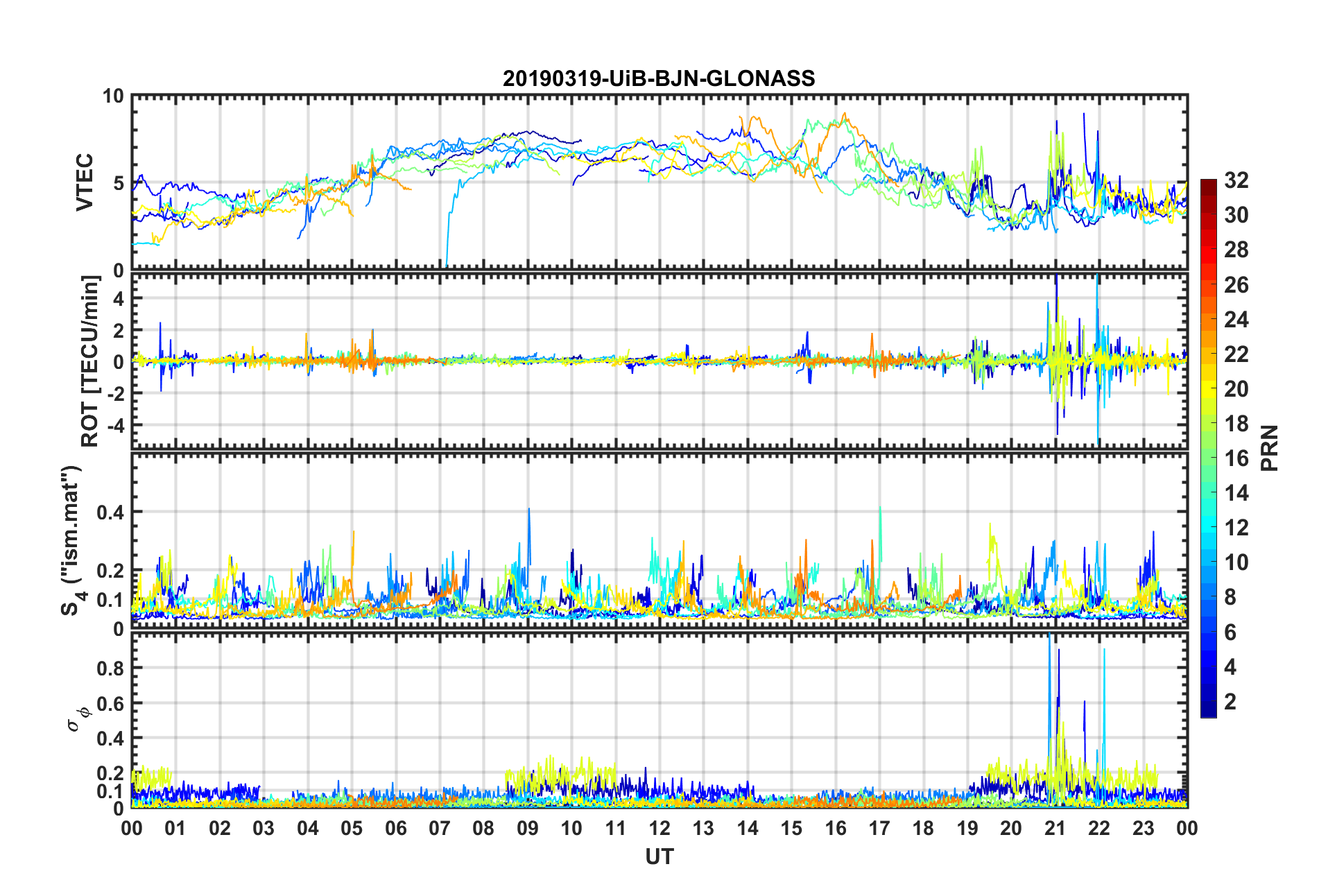Click x-axis tick label 22
This screenshot has width=1319, height=896.
pyautogui.click(x=1099, y=828)
